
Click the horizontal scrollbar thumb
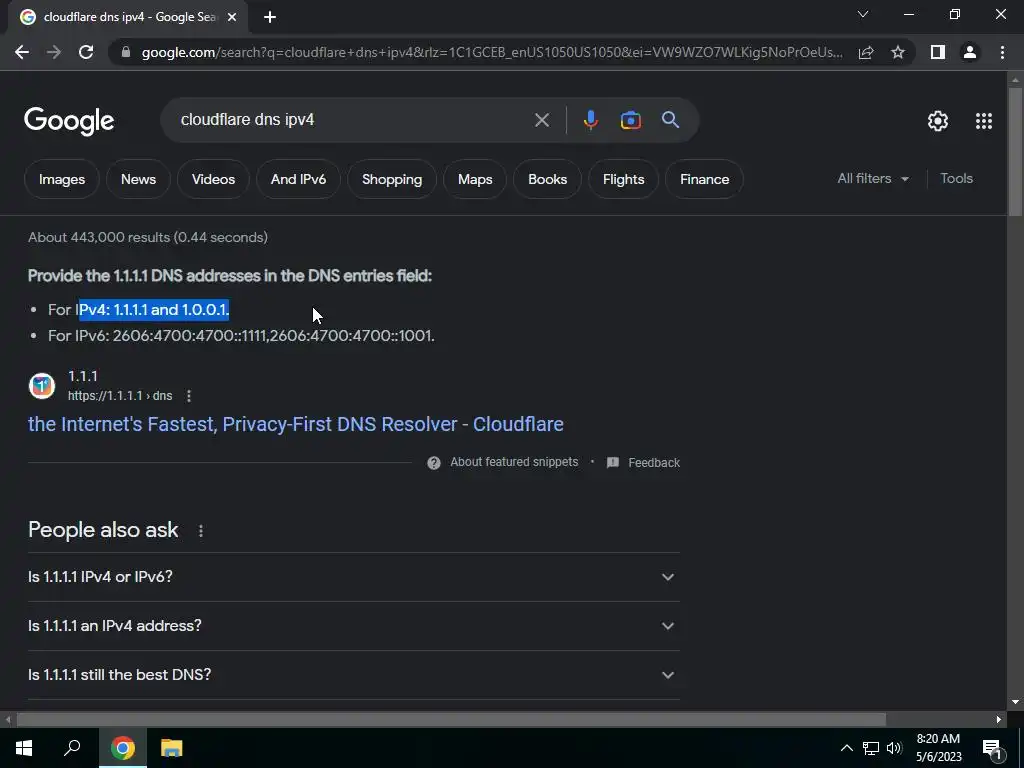[x=451, y=719]
